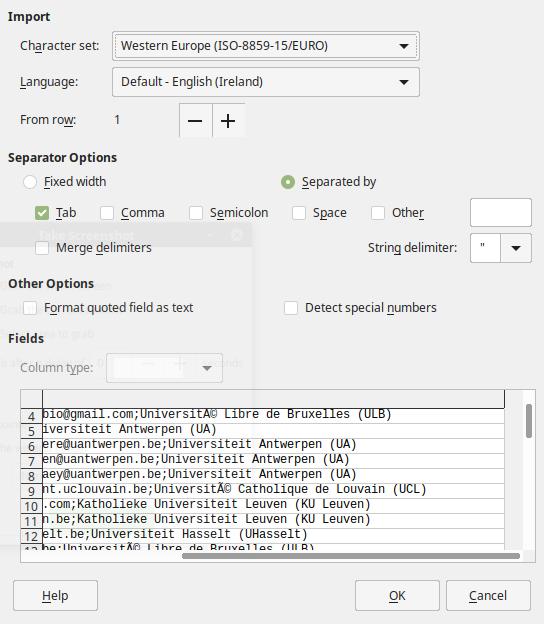Click the 'bio@gmail.com' preview row

[x=273, y=414]
